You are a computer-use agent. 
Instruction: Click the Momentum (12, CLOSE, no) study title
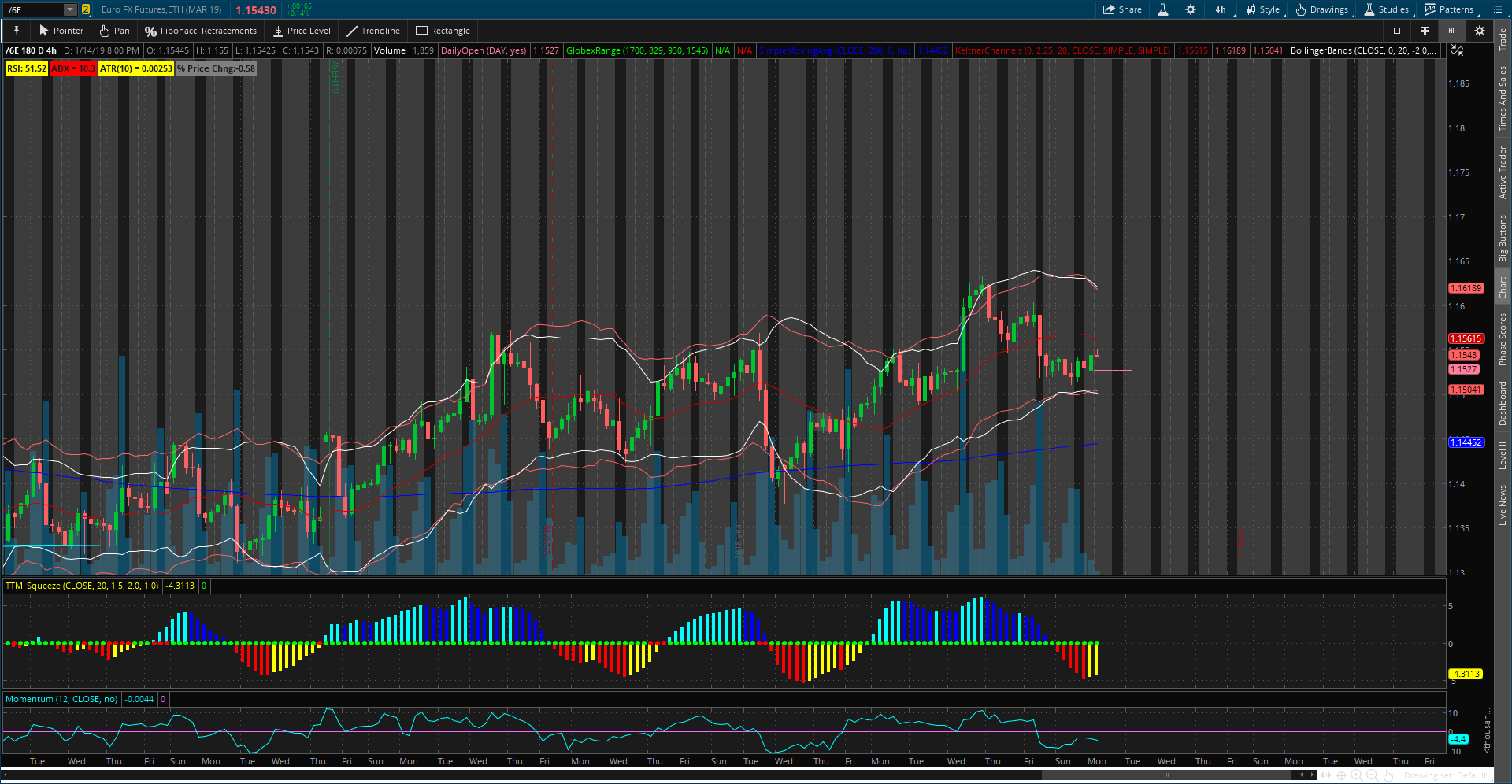click(61, 699)
